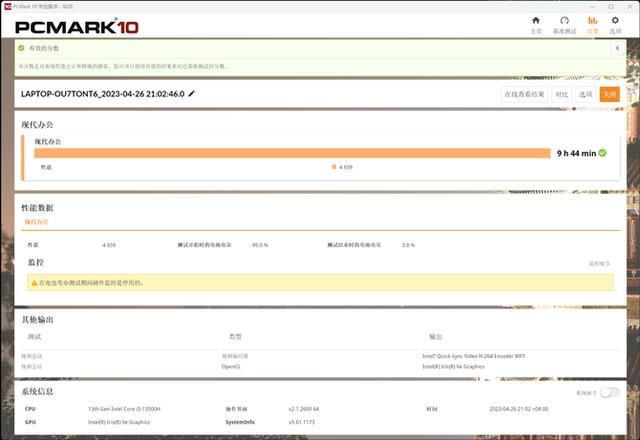This screenshot has width=640, height=440.
Task: Select the orange 现代办公 tab under 性能数据
Action: pos(36,222)
